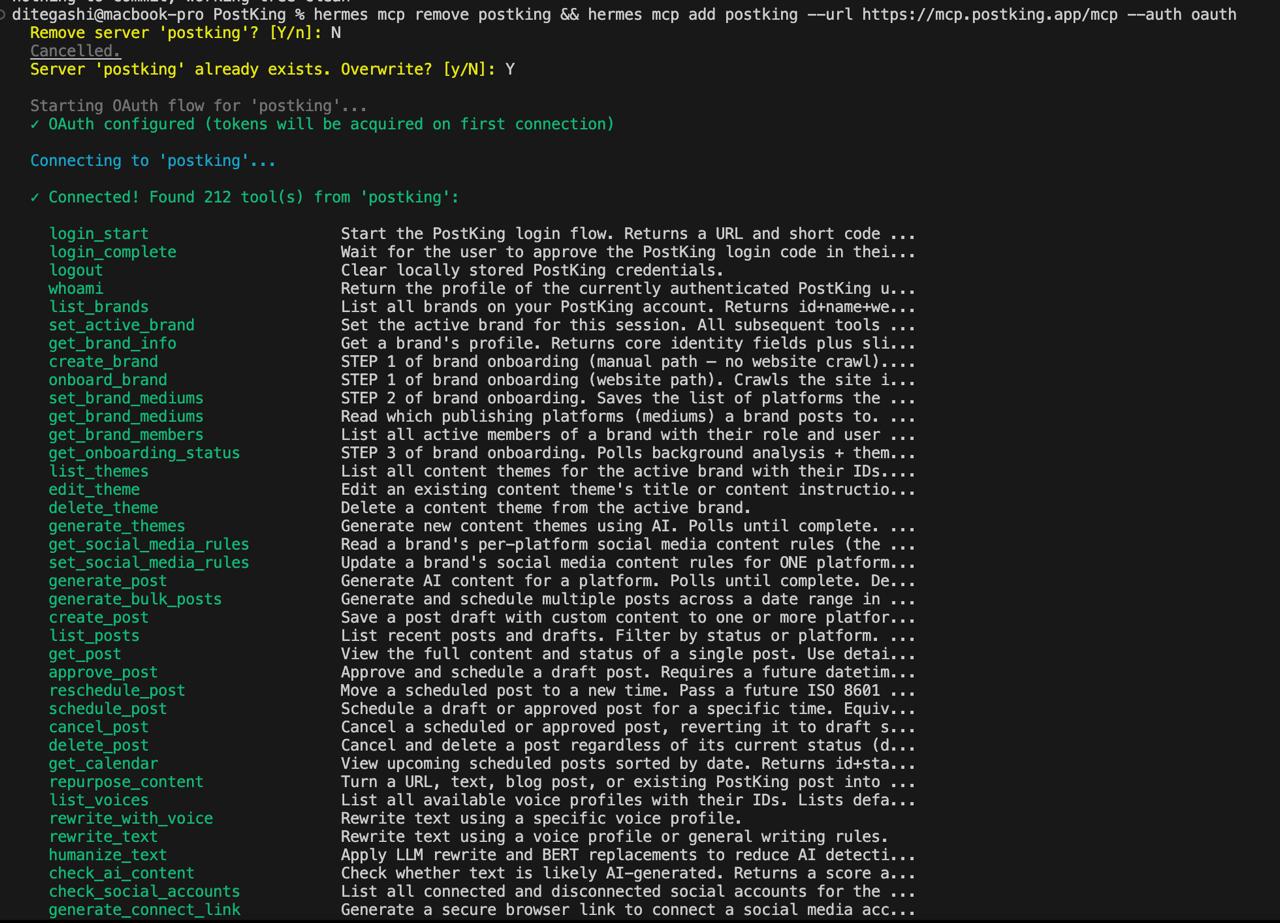1280x923 pixels.
Task: Select the get_calendar tool name
Action: pyautogui.click(x=103, y=763)
